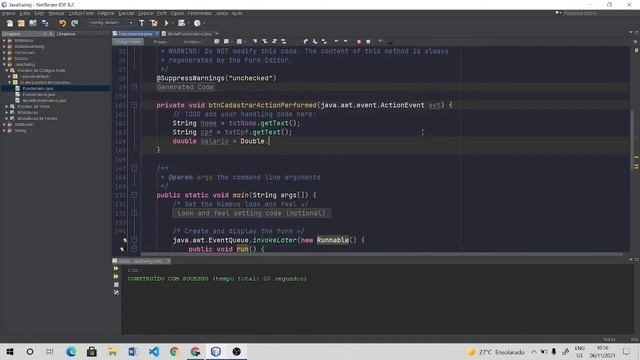
Task: Expand the Biblioteca project node
Action: (x=4, y=40)
